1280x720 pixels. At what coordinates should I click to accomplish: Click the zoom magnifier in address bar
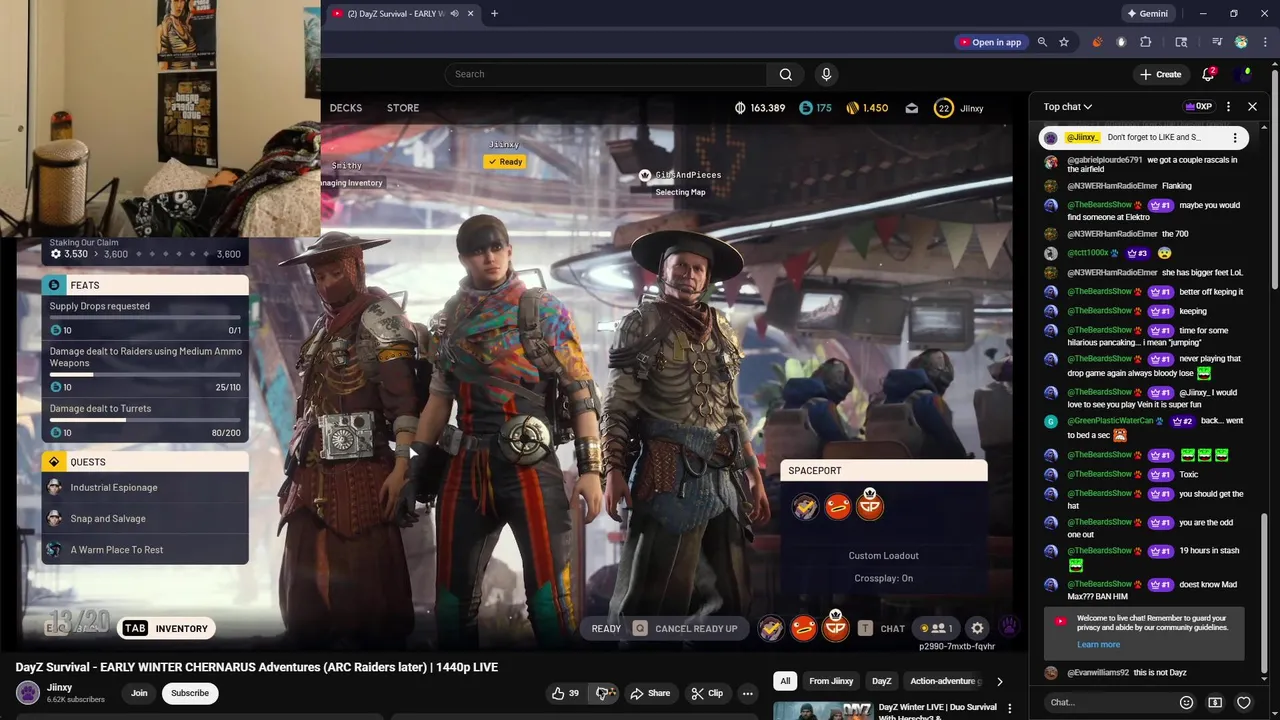(1042, 42)
